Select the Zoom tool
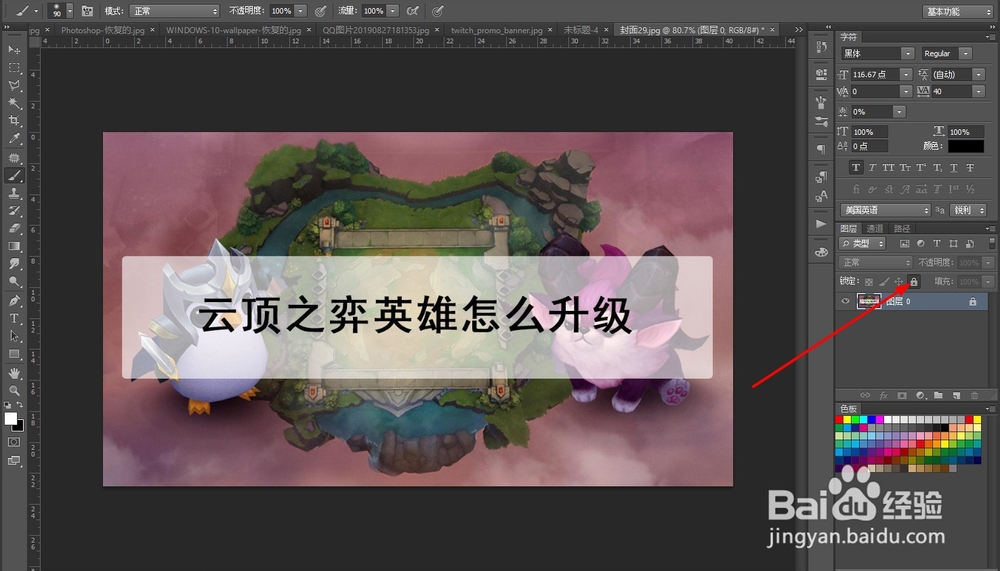 [14, 390]
